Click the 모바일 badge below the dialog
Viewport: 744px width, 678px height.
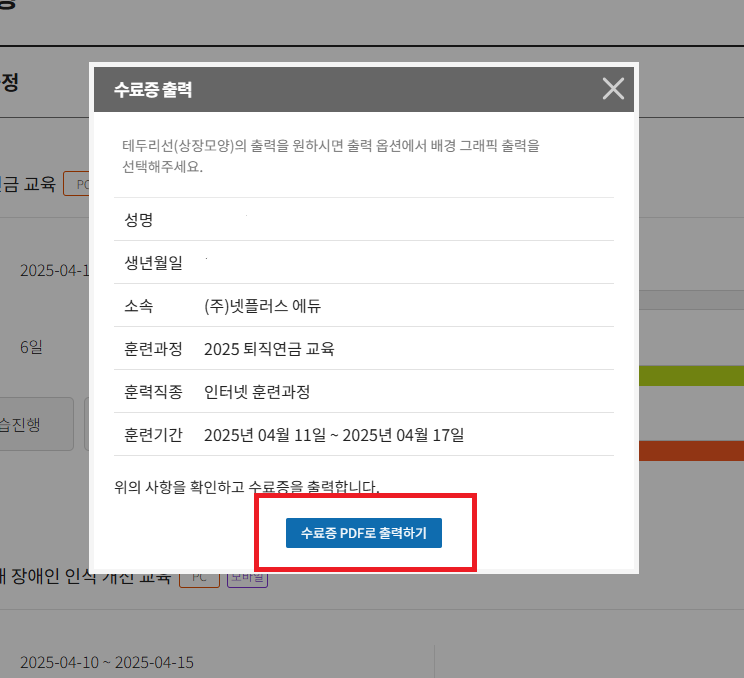[x=247, y=579]
